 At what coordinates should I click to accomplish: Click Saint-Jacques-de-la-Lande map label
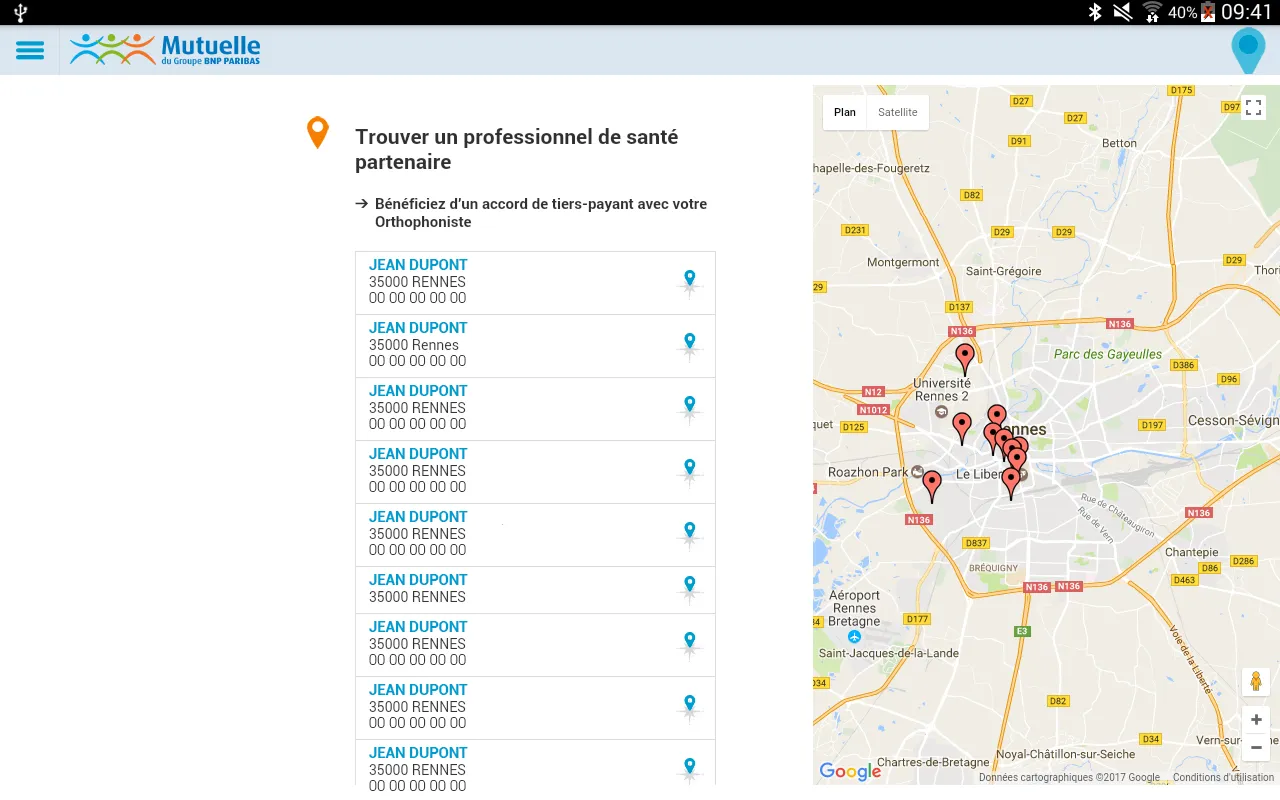click(x=889, y=653)
